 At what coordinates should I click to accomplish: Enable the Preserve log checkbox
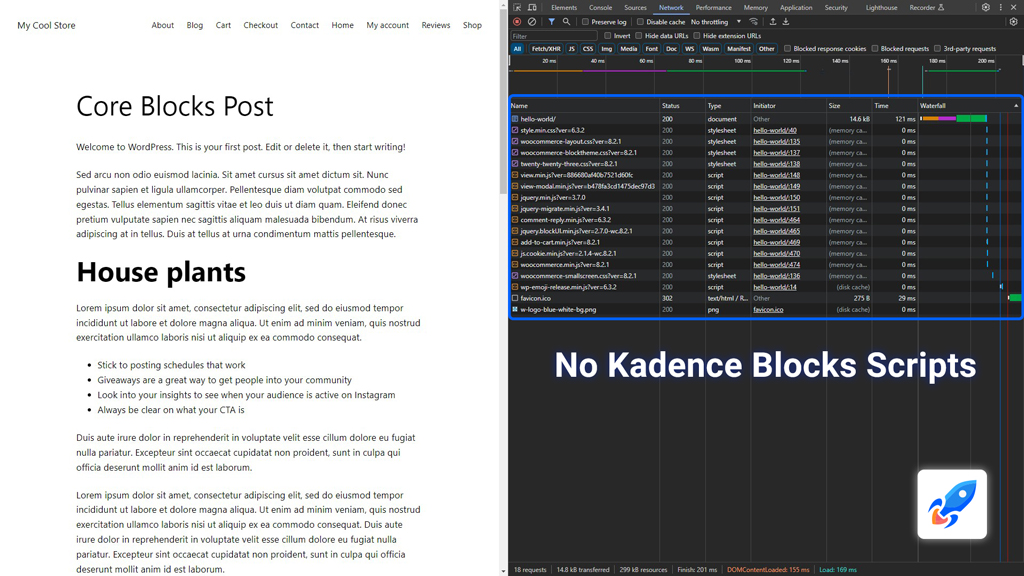(585, 22)
